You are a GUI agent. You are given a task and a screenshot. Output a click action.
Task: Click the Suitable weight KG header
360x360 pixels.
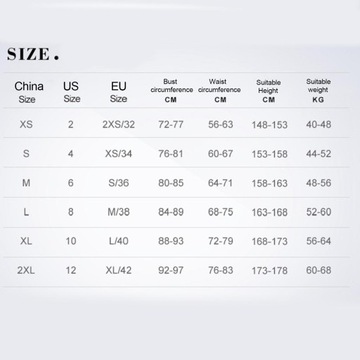pyautogui.click(x=318, y=90)
